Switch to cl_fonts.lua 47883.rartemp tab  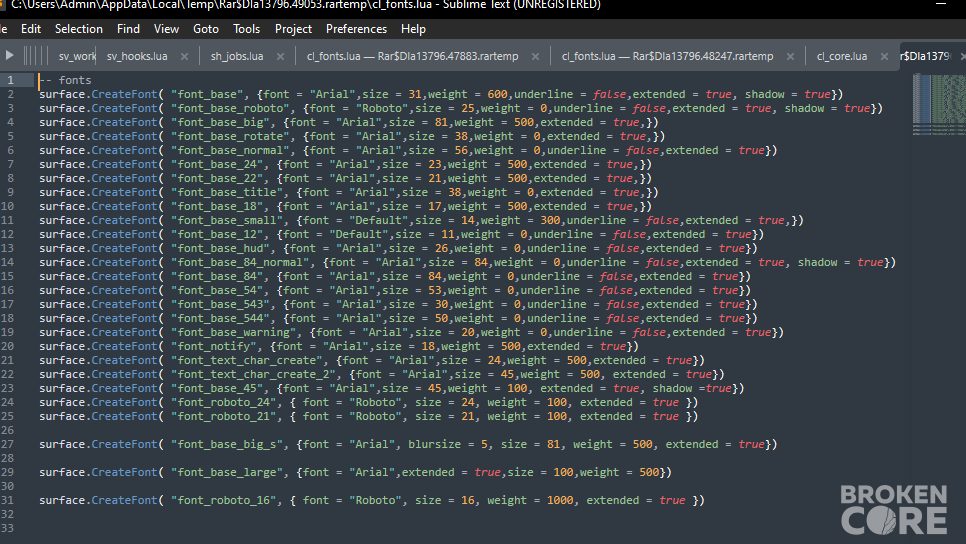pos(412,56)
